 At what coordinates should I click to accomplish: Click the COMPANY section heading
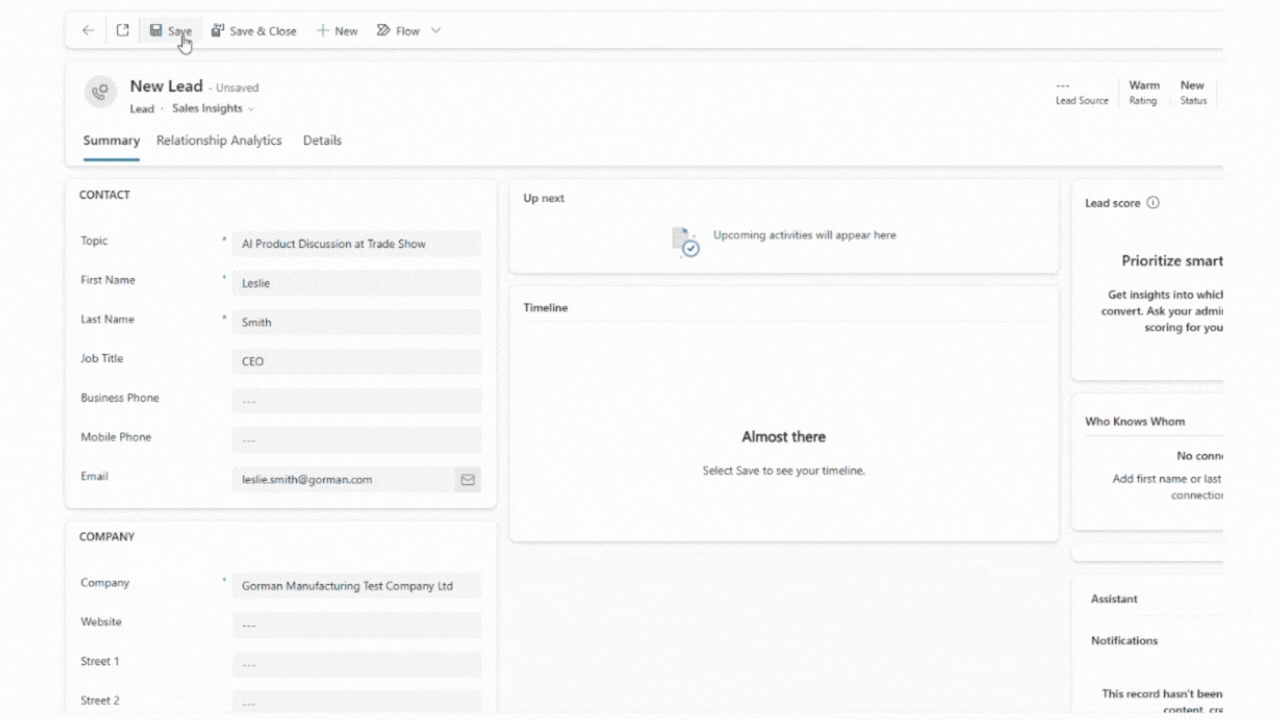[107, 537]
